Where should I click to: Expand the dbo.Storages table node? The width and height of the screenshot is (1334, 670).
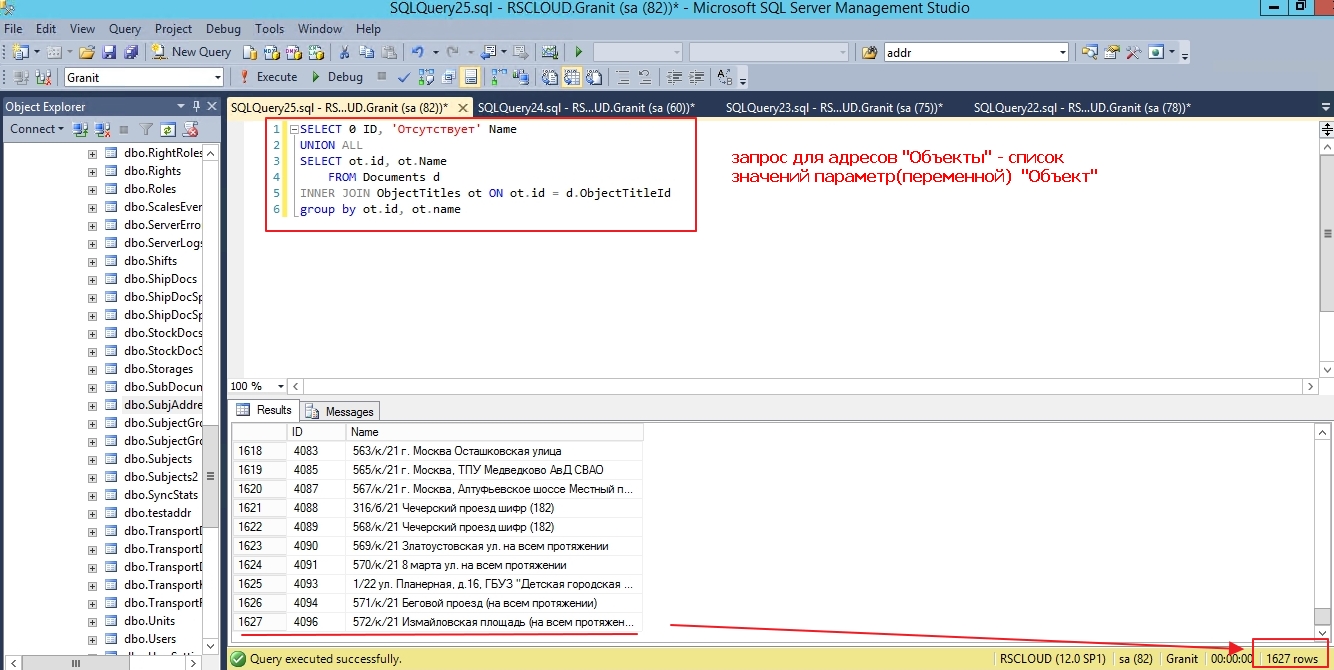[x=92, y=369]
